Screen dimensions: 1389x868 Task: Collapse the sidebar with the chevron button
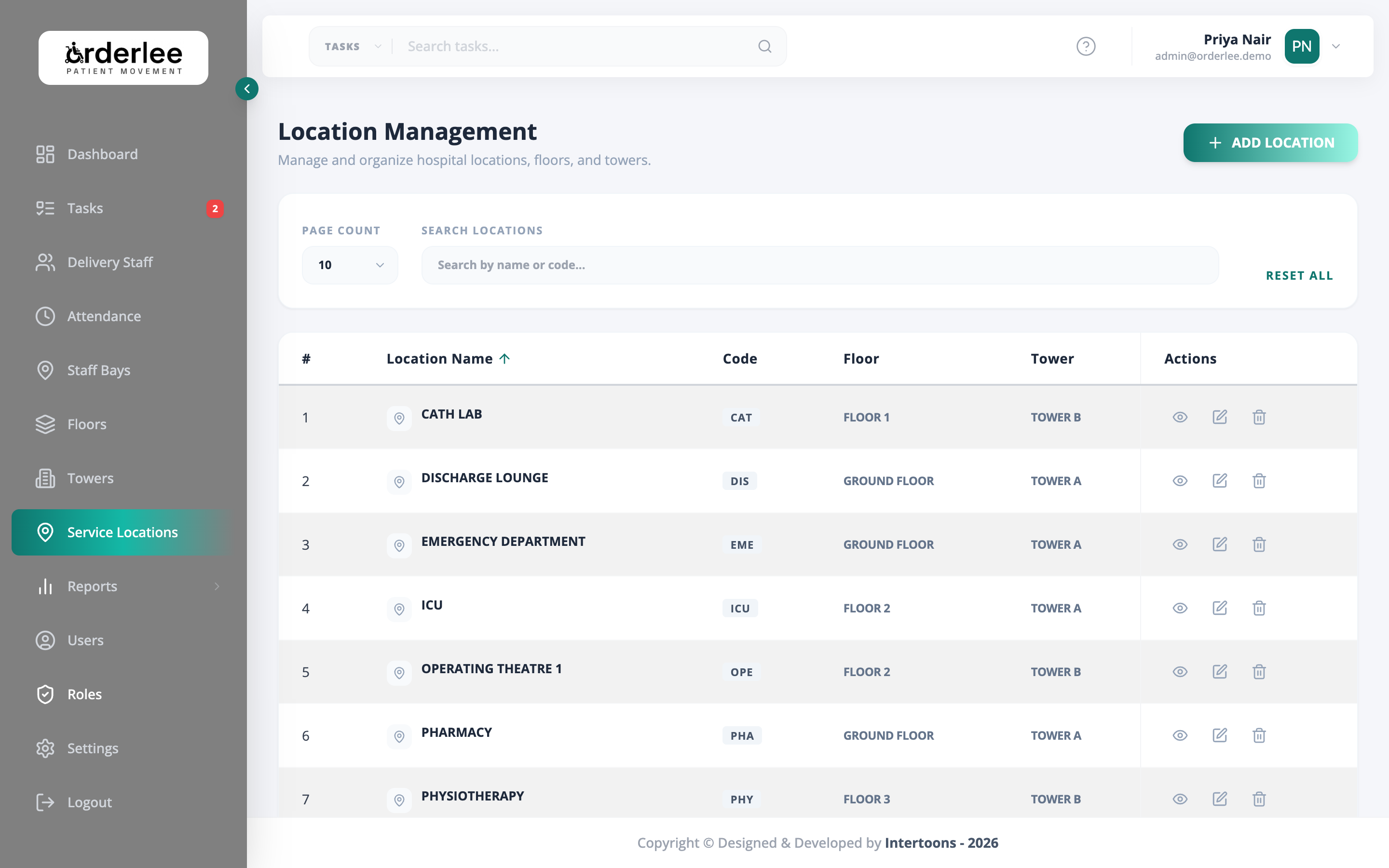tap(247, 89)
